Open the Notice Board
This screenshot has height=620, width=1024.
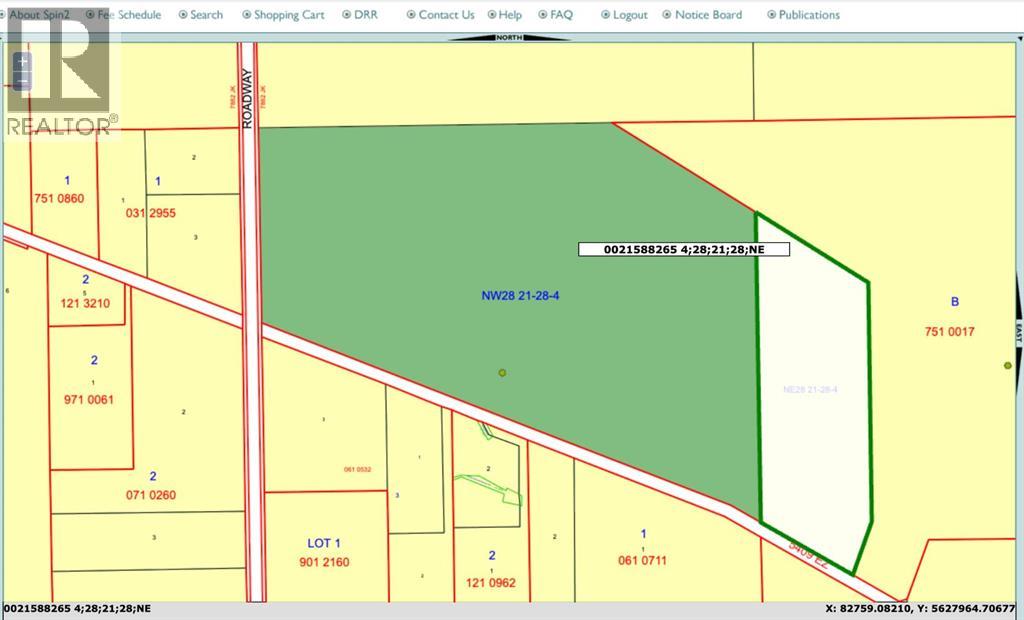coord(709,14)
